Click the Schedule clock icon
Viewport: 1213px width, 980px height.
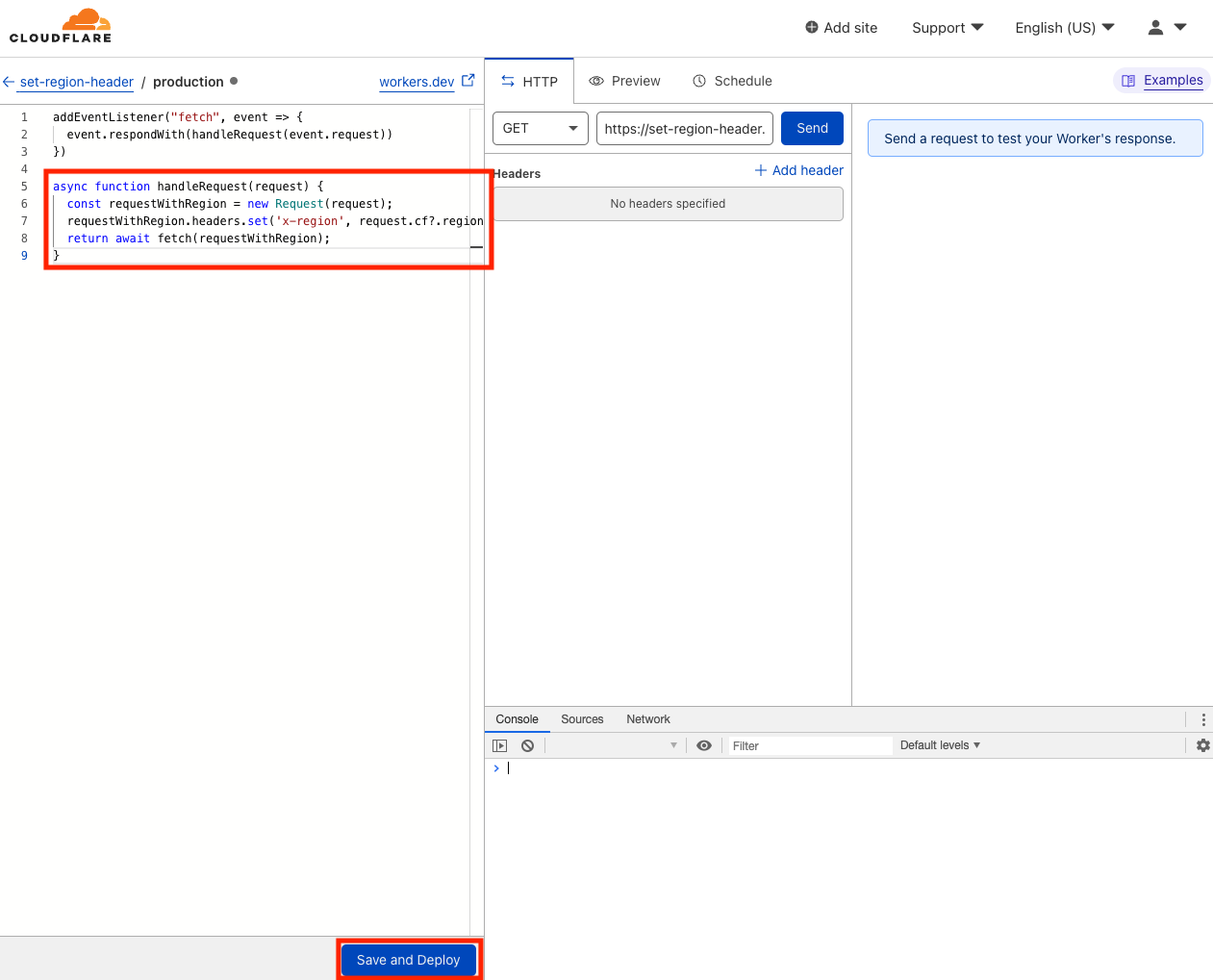click(x=699, y=81)
